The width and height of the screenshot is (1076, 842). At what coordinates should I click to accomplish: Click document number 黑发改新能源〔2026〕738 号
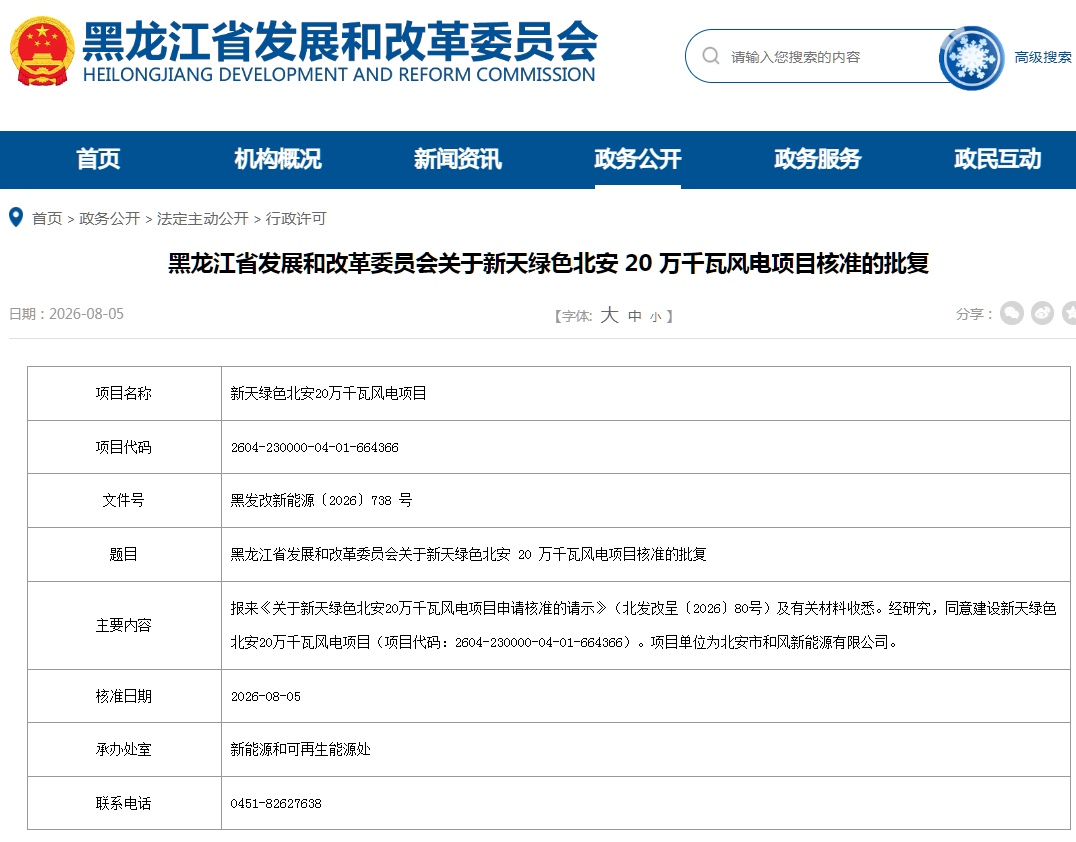point(321,500)
